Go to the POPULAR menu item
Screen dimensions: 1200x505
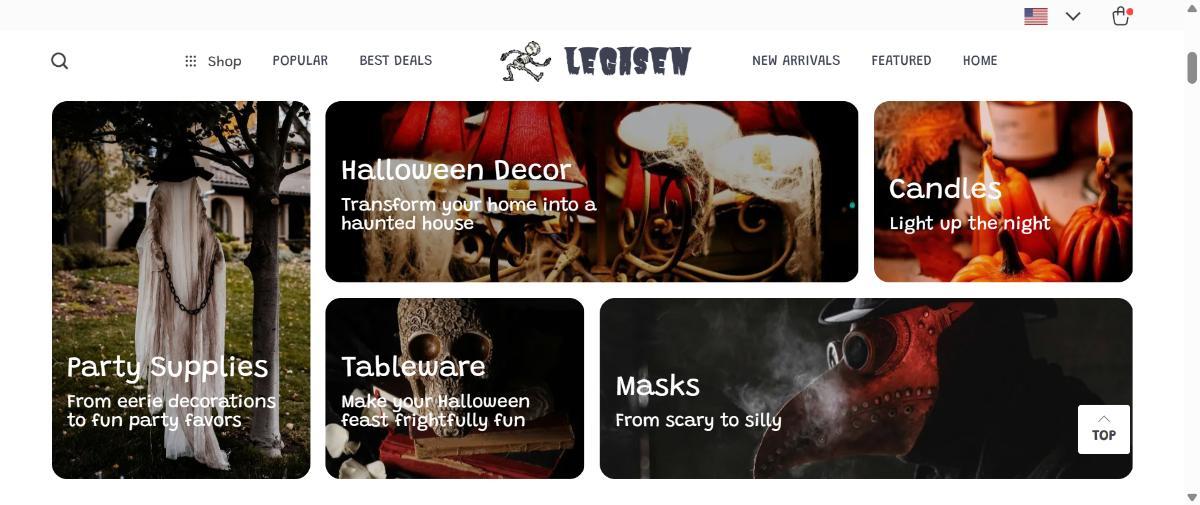[300, 61]
